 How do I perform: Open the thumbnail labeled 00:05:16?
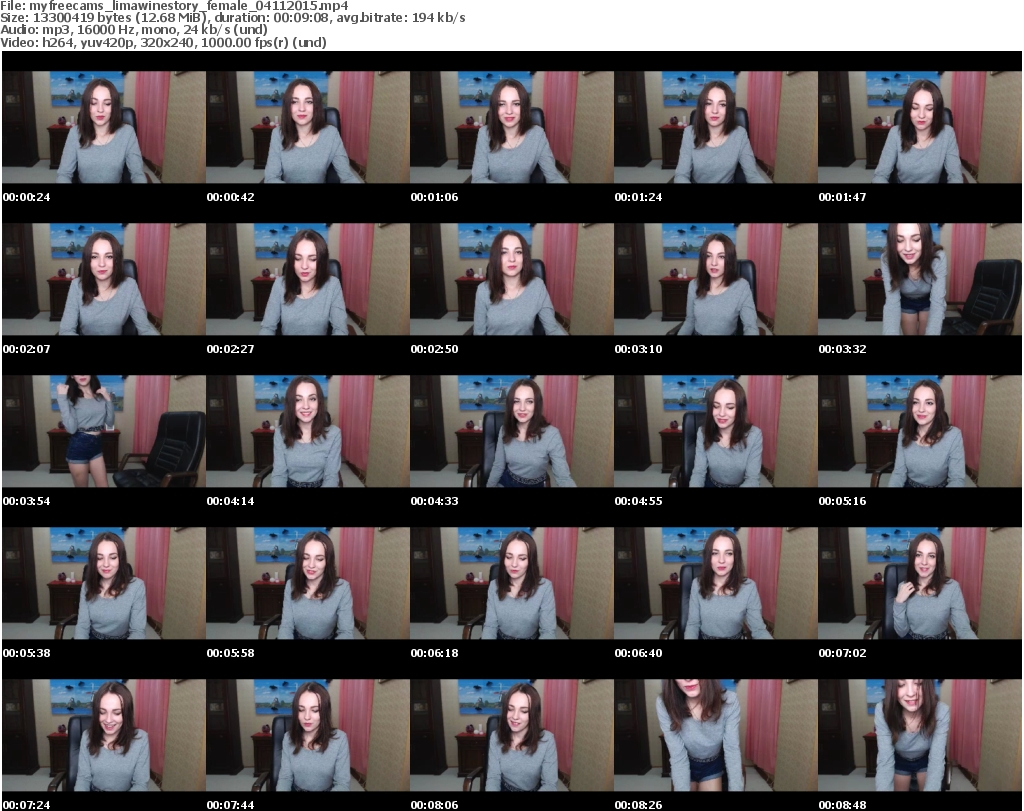point(919,431)
